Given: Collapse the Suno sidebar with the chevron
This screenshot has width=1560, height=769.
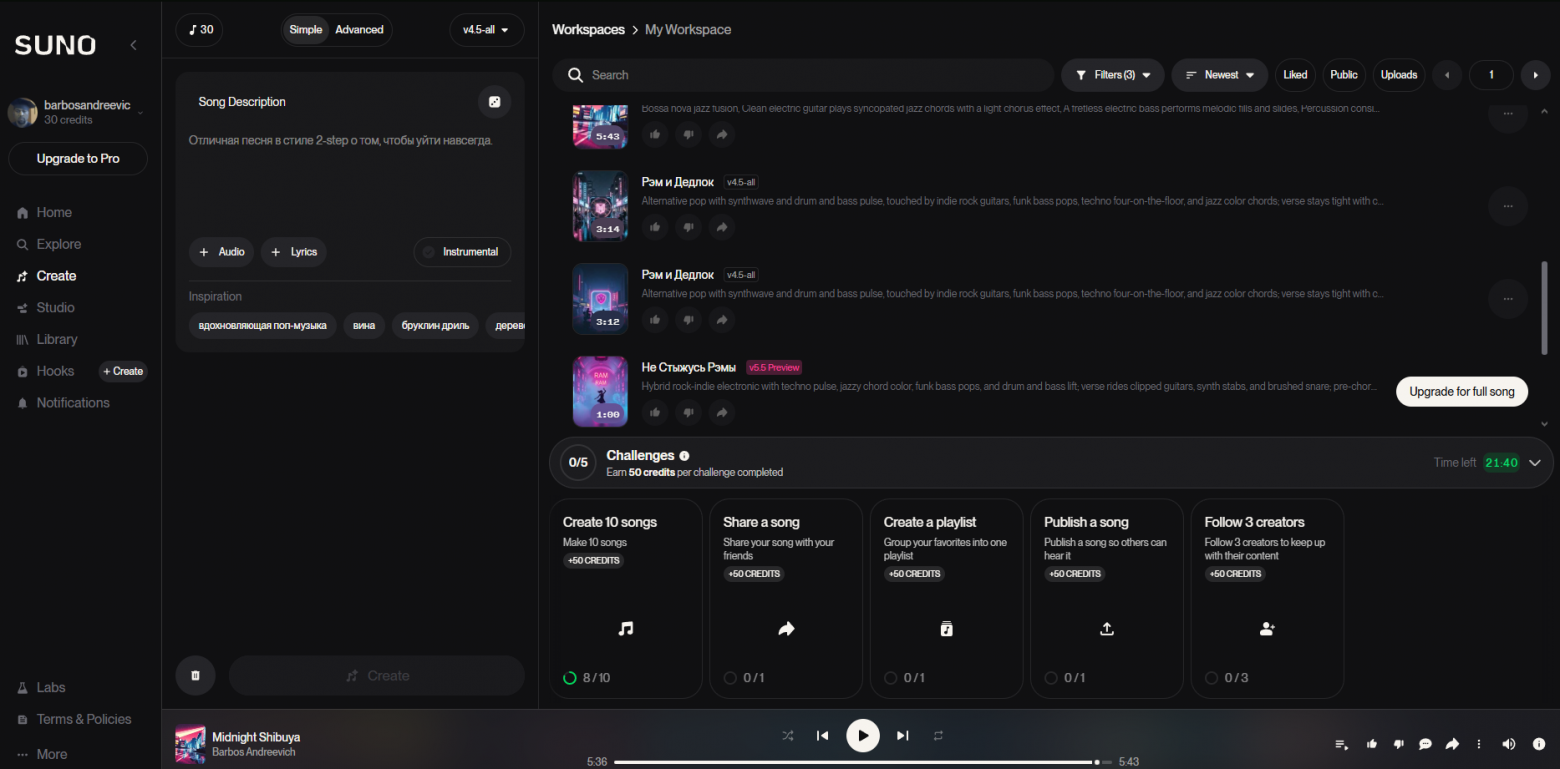Looking at the screenshot, I should (133, 45).
